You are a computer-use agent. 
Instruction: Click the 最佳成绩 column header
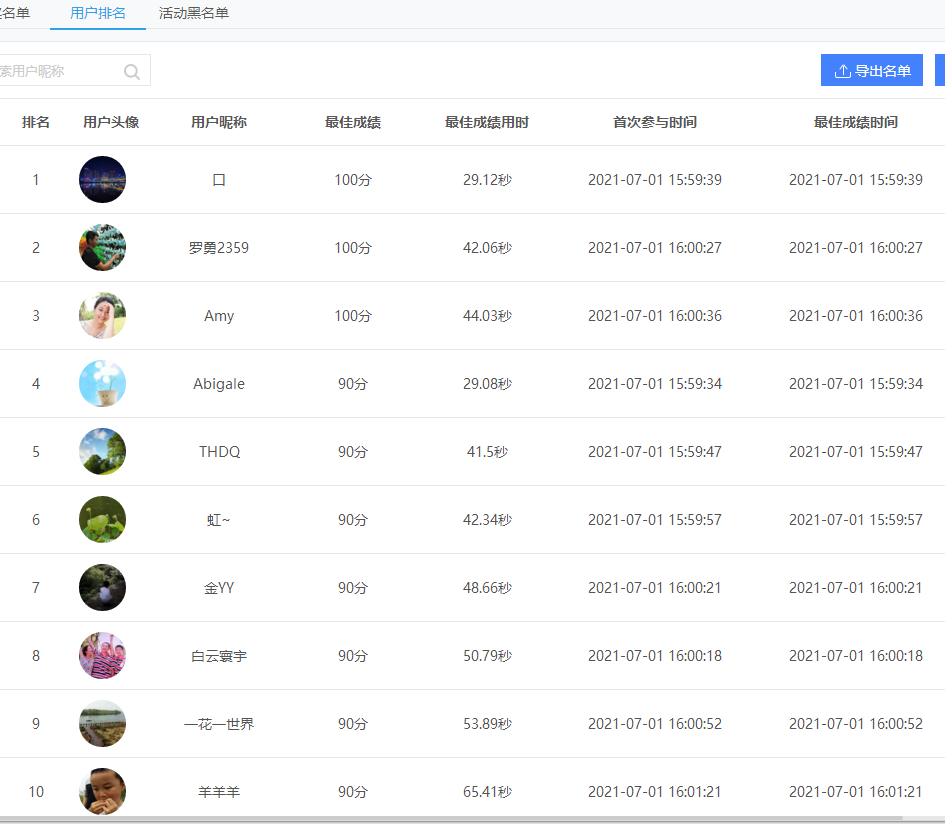pos(353,122)
